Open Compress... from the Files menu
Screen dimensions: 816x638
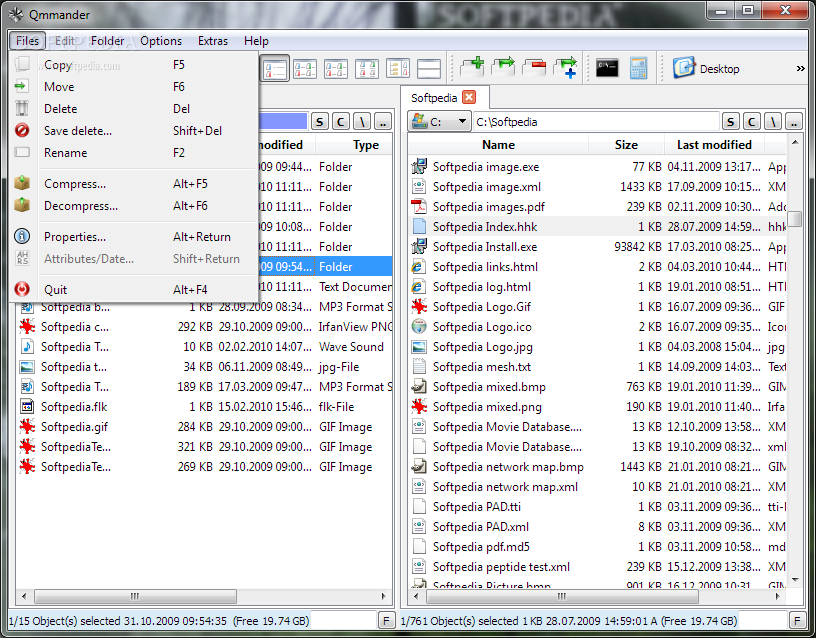133,184
